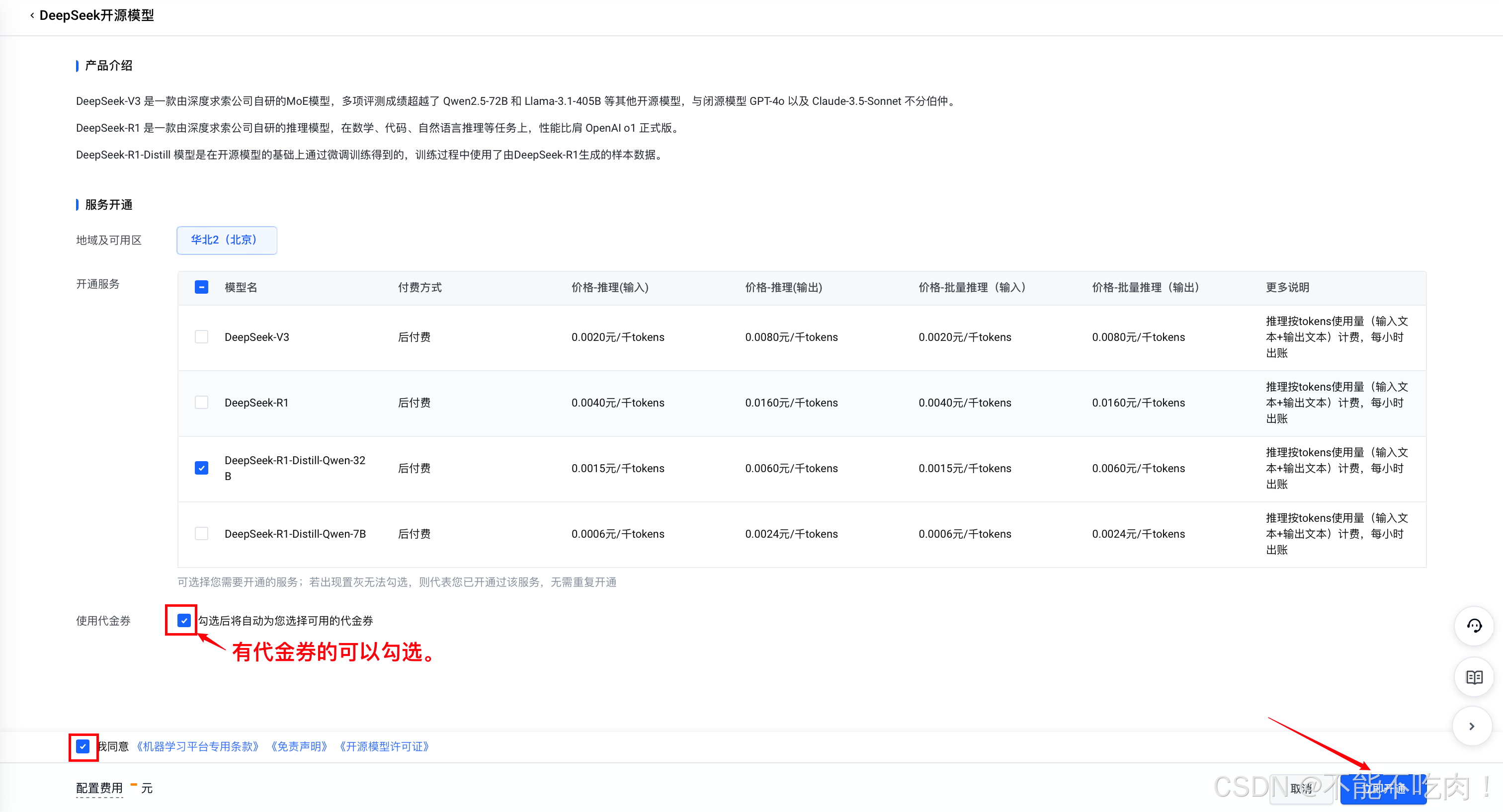
Task: Open the 《免责声明》 link
Action: tap(299, 747)
